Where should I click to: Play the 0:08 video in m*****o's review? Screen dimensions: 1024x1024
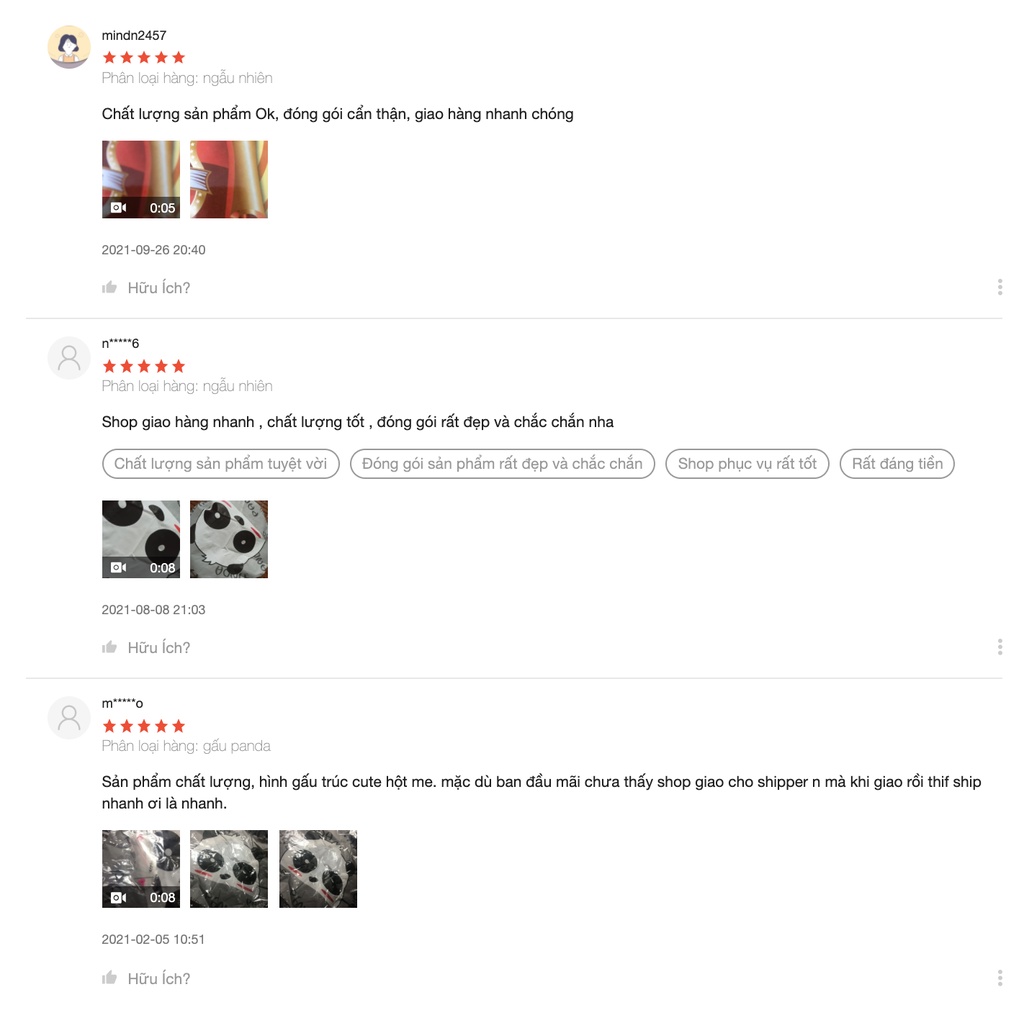tap(141, 869)
